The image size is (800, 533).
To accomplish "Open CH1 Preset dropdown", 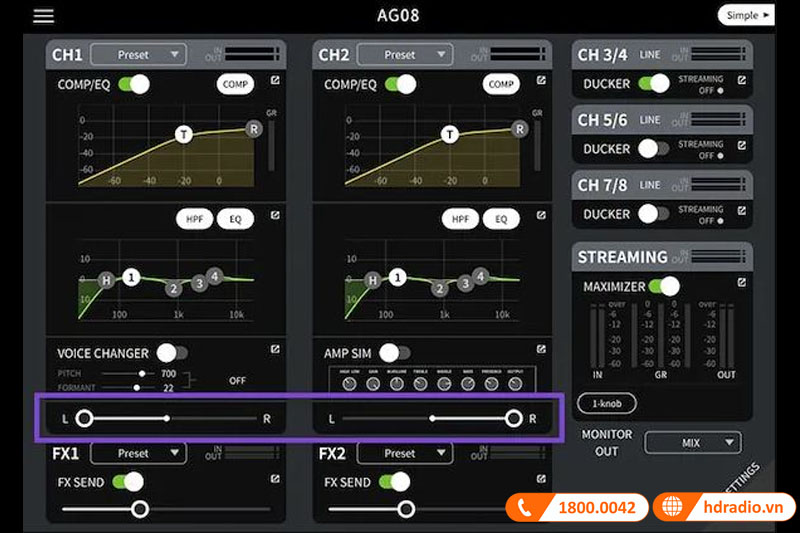I will (138, 55).
